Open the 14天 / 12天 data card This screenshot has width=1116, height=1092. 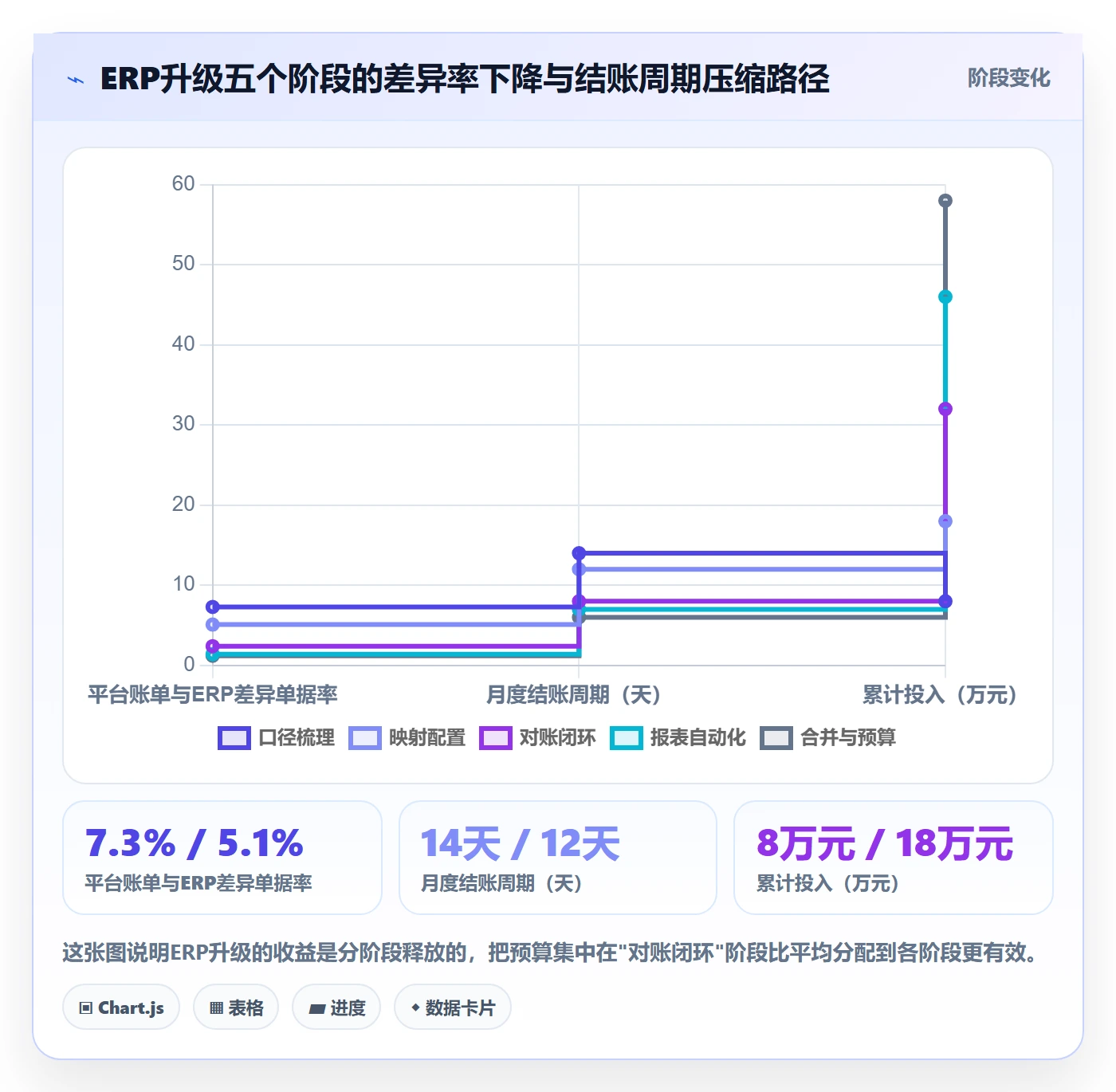tap(558, 858)
